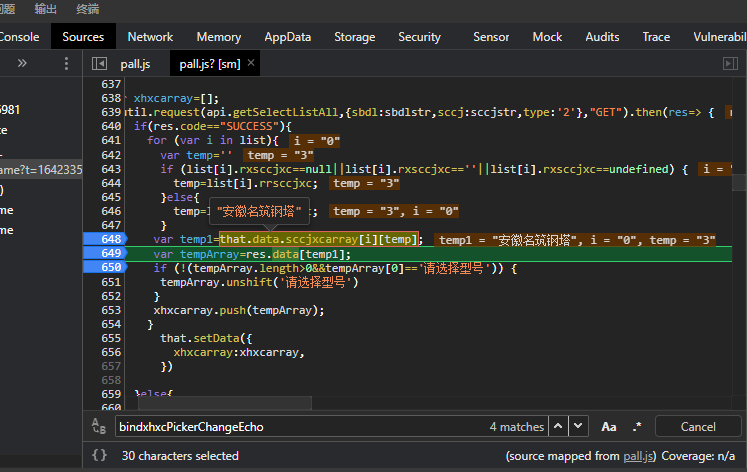The height and width of the screenshot is (472, 747).
Task: Open the 终端 terminal panel tab
Action: click(88, 9)
